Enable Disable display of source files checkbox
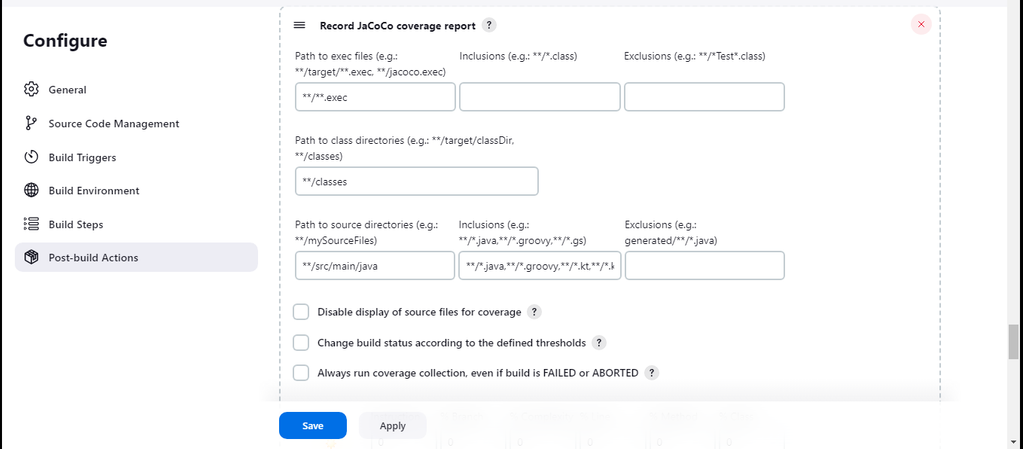The height and width of the screenshot is (449, 1023). coord(301,312)
